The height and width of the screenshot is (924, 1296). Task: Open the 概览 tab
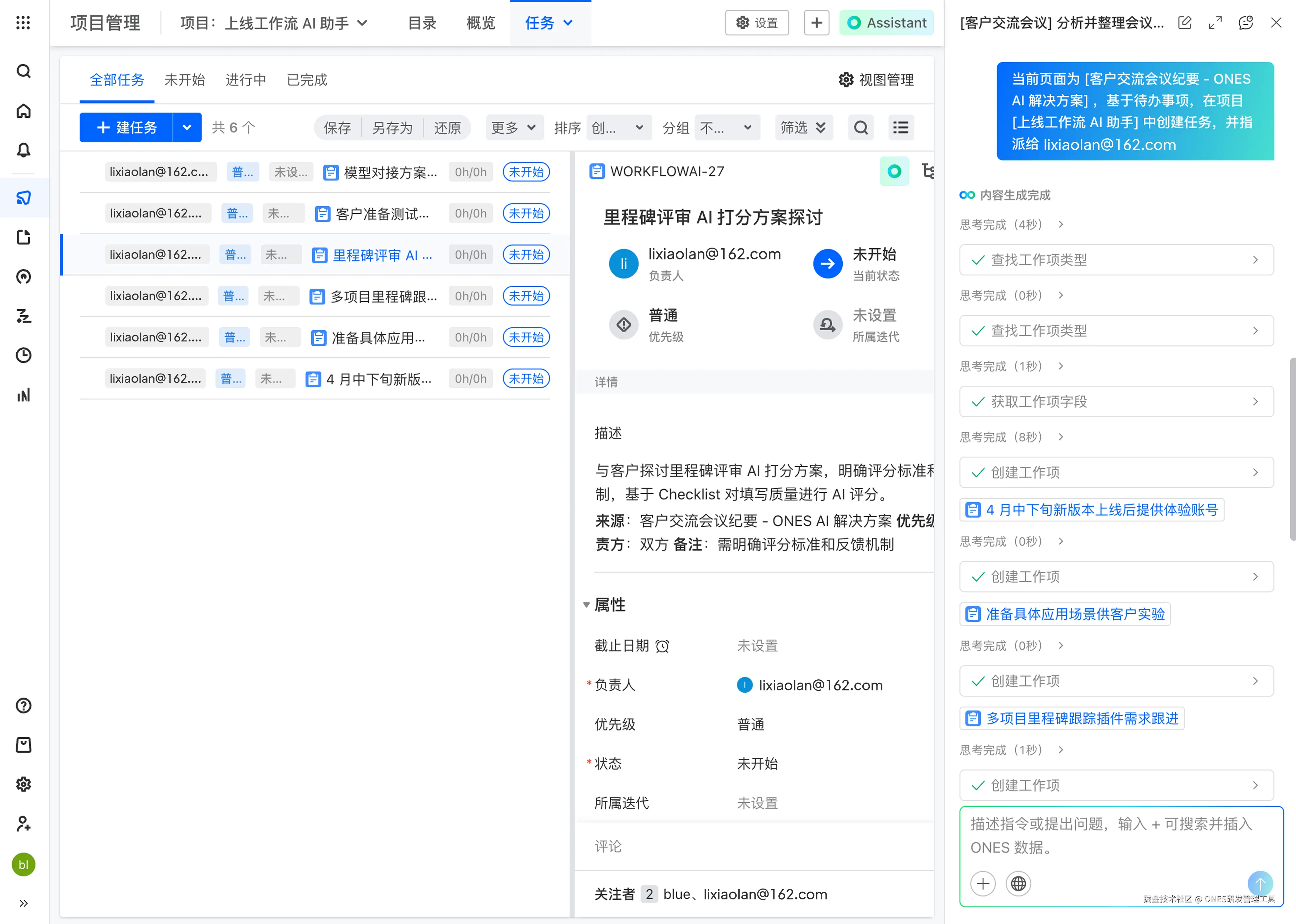(481, 23)
